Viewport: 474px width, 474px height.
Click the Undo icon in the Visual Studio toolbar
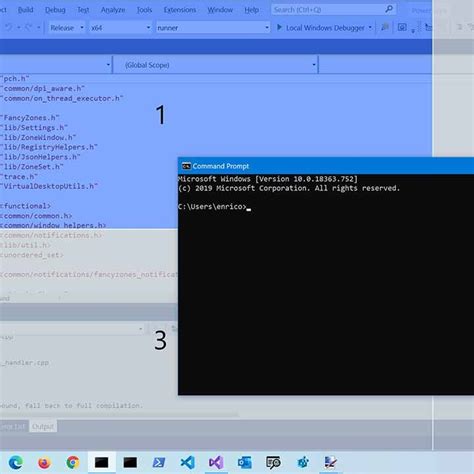tap(9, 28)
